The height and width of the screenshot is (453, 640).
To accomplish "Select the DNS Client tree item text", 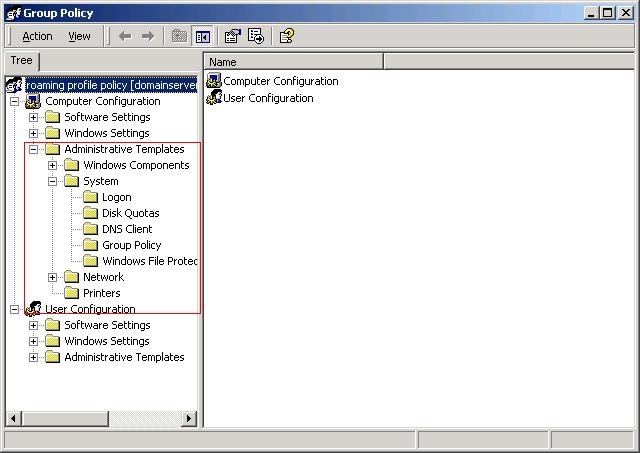I will [x=127, y=229].
